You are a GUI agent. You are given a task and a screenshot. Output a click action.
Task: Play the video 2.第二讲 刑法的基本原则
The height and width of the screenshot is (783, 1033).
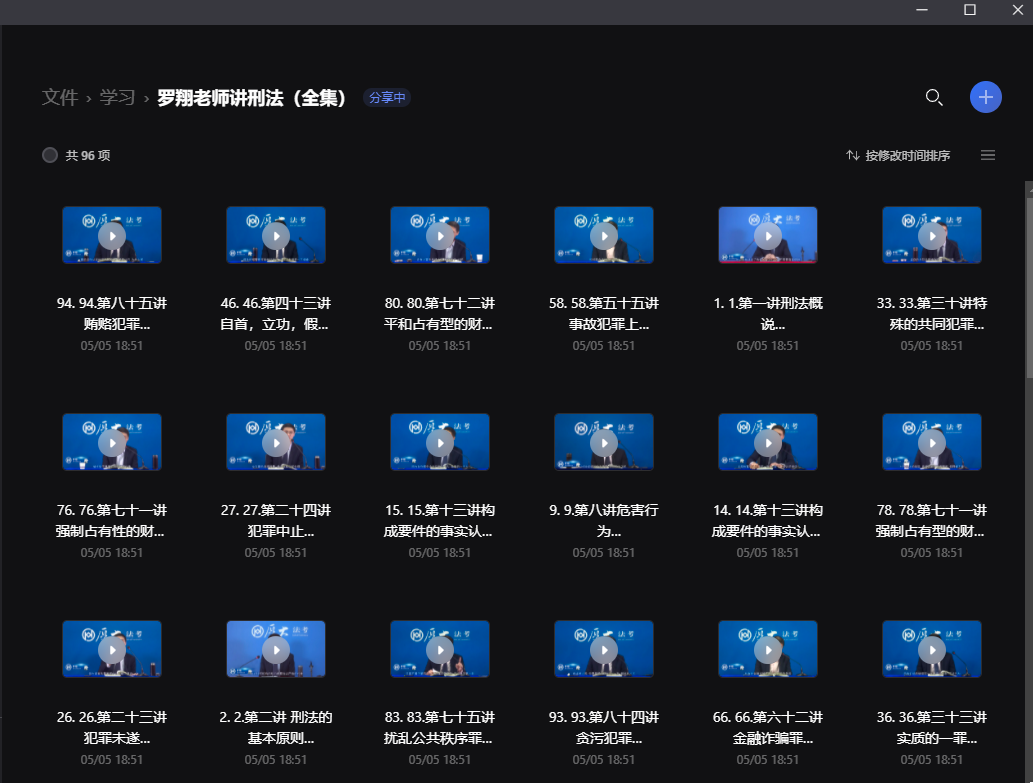(x=276, y=649)
